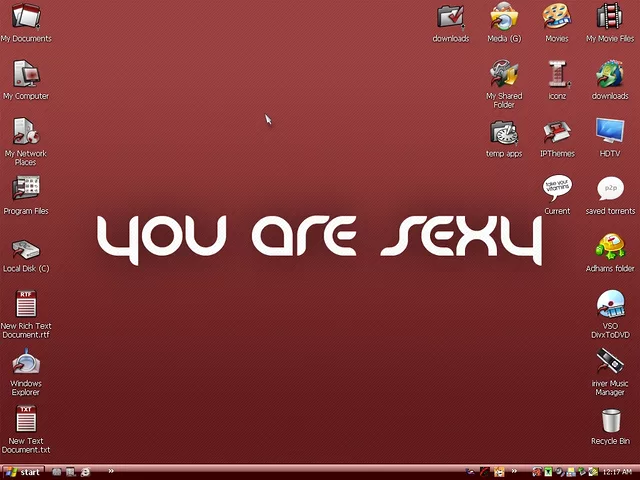
Task: Open the Local Disk (C) icon
Action: [26, 256]
